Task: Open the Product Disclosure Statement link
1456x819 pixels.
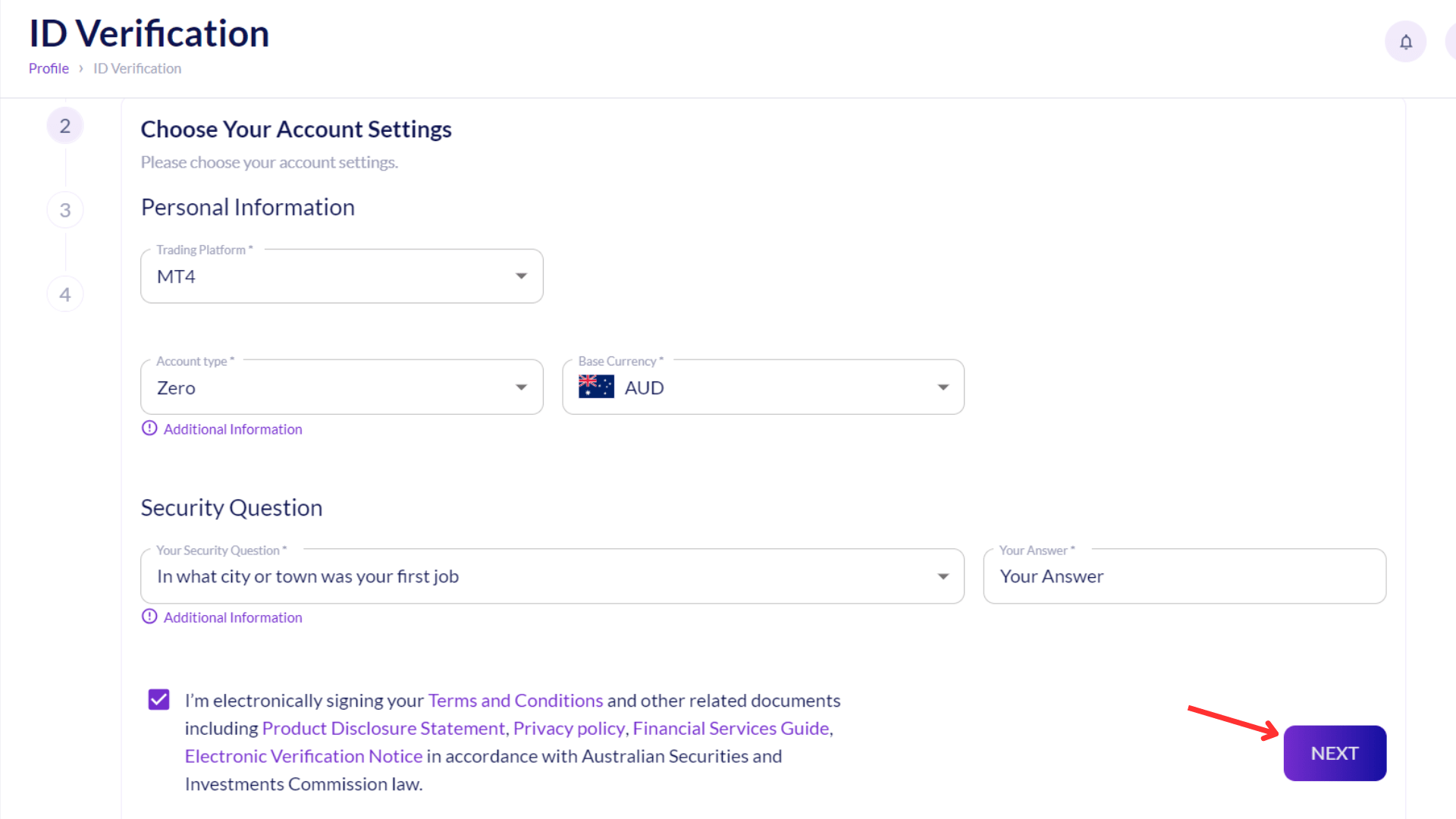Action: coord(384,728)
